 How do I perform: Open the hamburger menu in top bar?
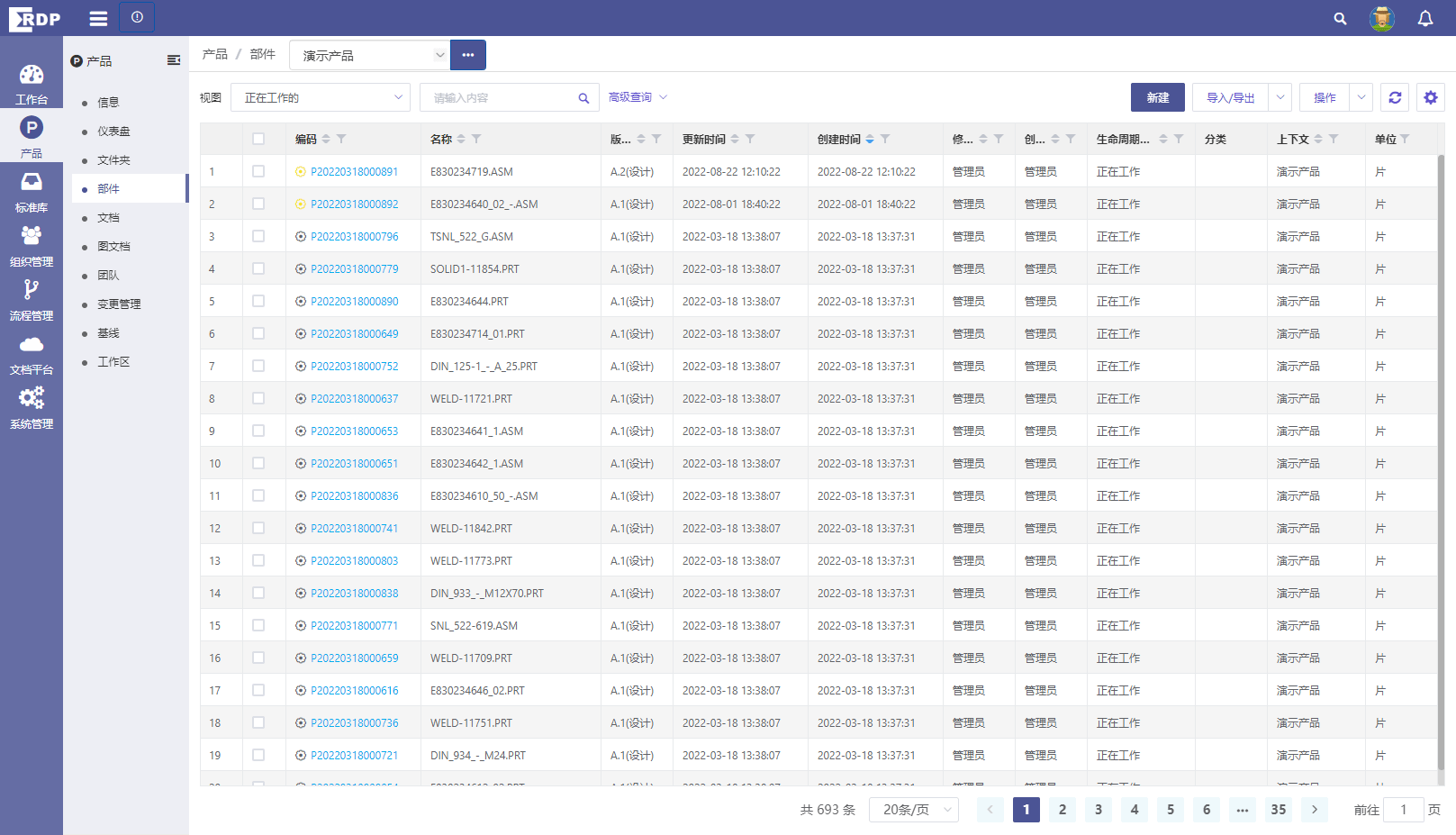tap(99, 18)
